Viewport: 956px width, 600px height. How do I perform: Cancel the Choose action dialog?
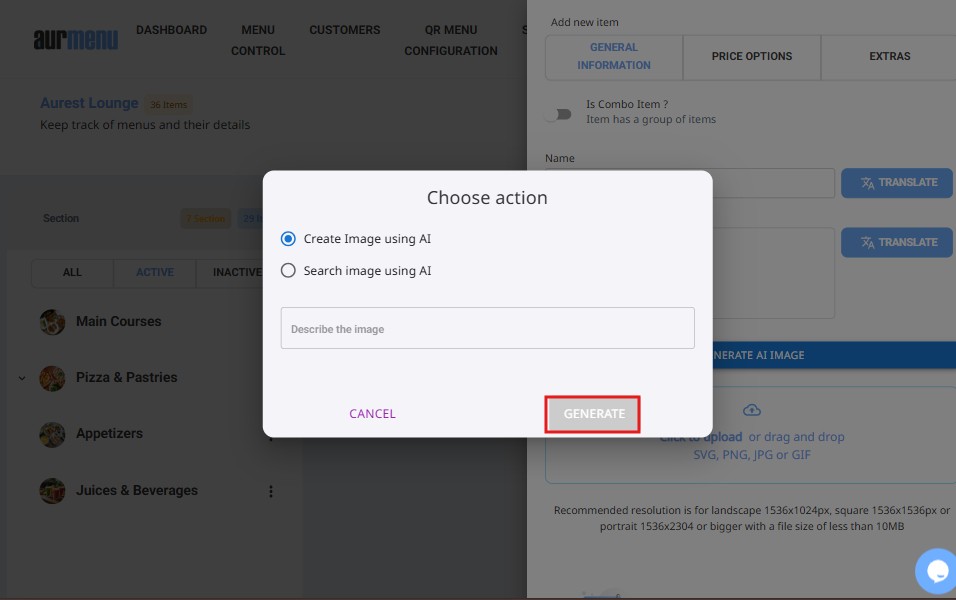[372, 414]
